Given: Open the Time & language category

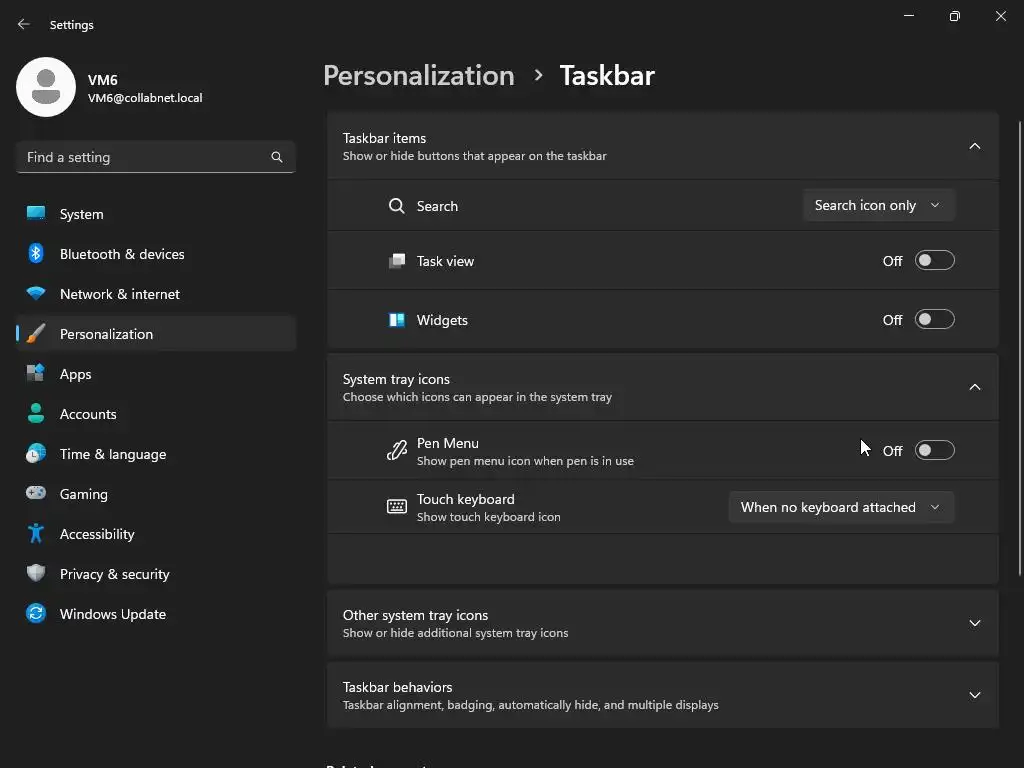Looking at the screenshot, I should [x=112, y=454].
